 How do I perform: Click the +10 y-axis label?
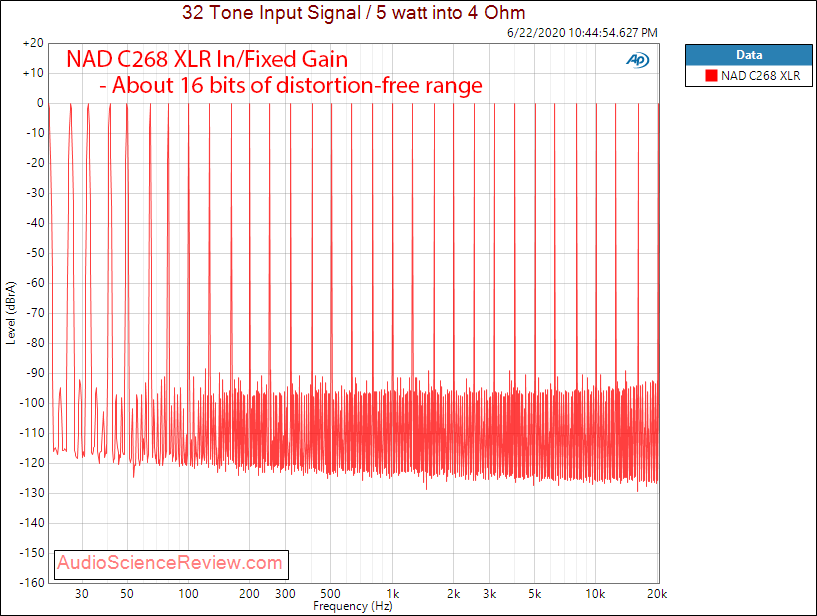(33, 73)
